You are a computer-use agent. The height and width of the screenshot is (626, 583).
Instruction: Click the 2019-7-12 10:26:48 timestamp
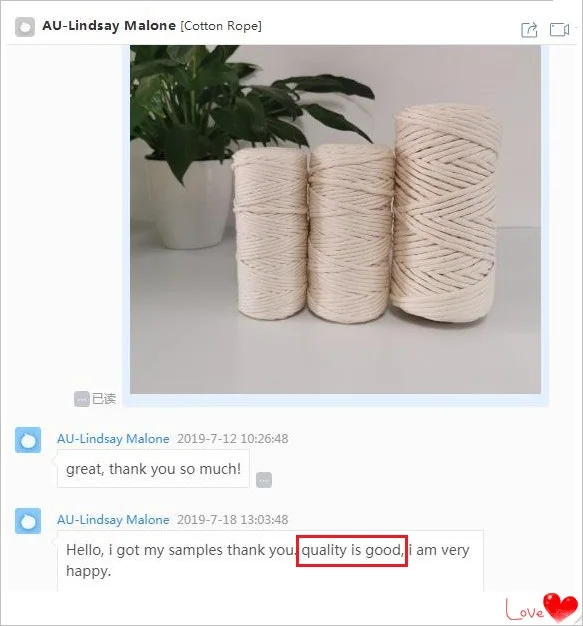[232, 439]
